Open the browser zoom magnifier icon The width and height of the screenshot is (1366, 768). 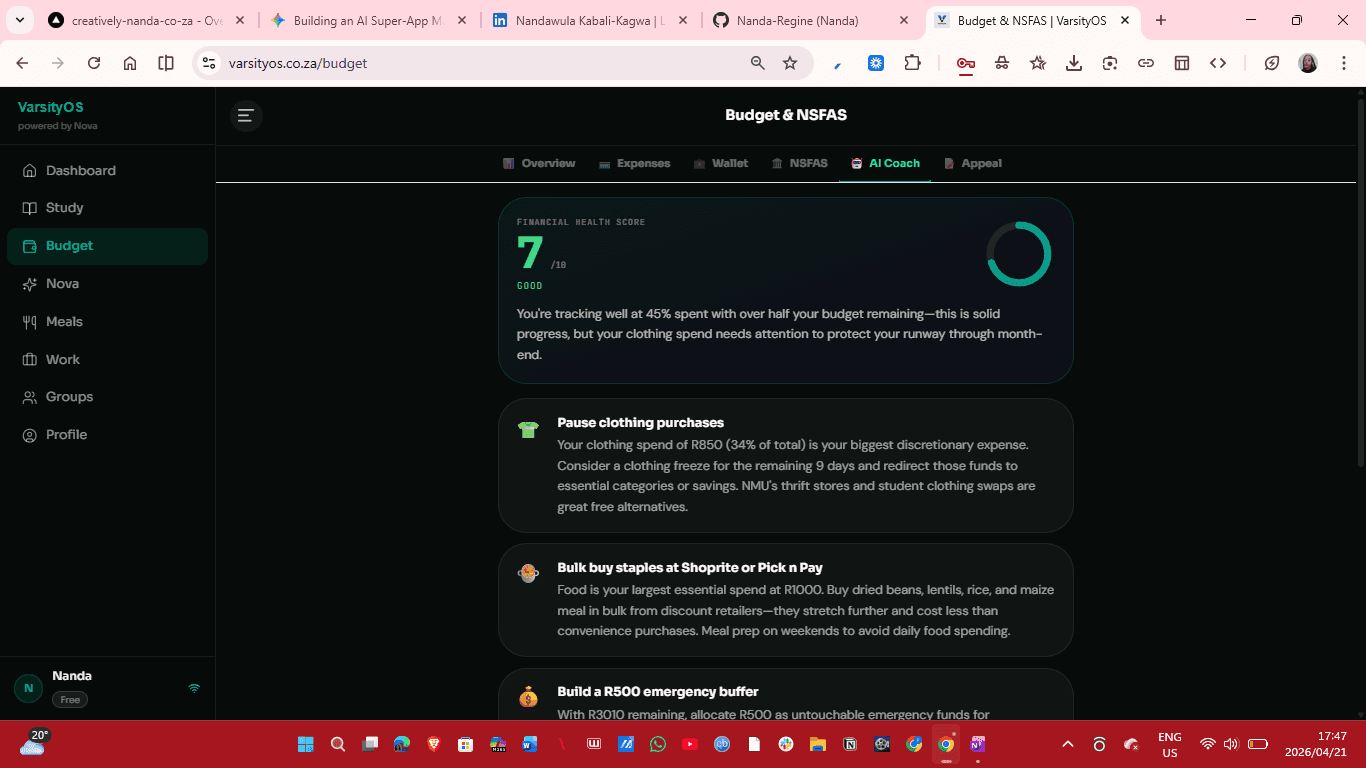(758, 63)
